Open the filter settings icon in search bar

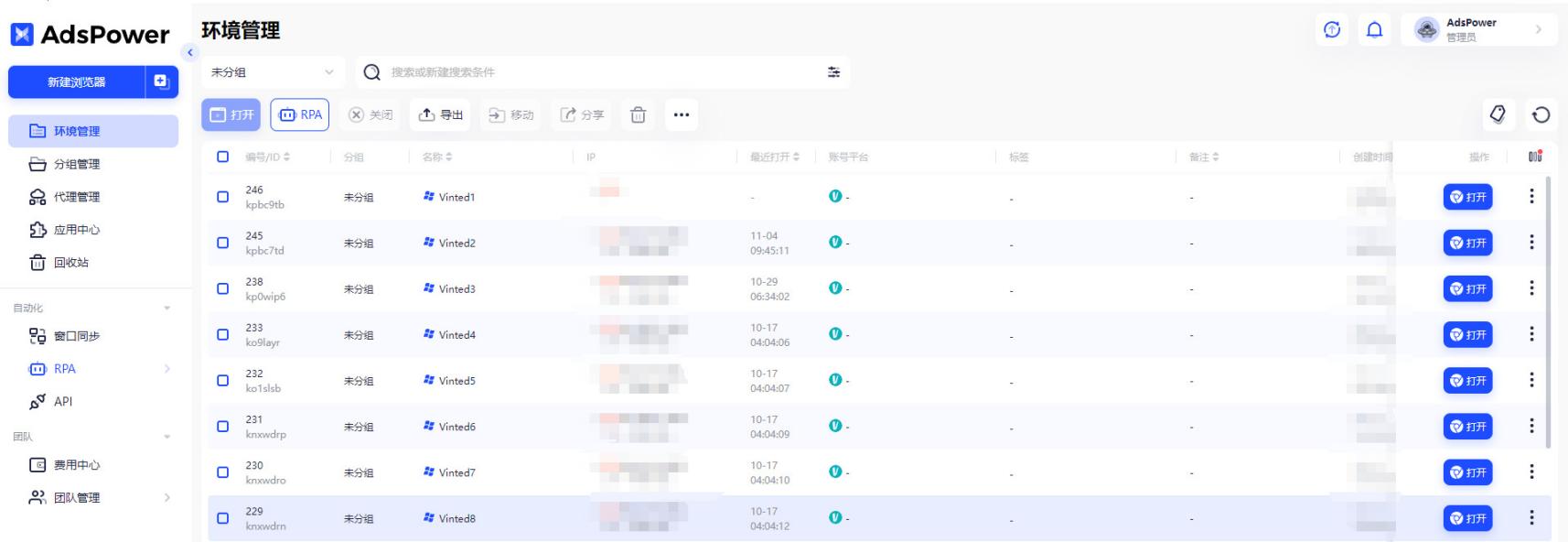pos(833,72)
